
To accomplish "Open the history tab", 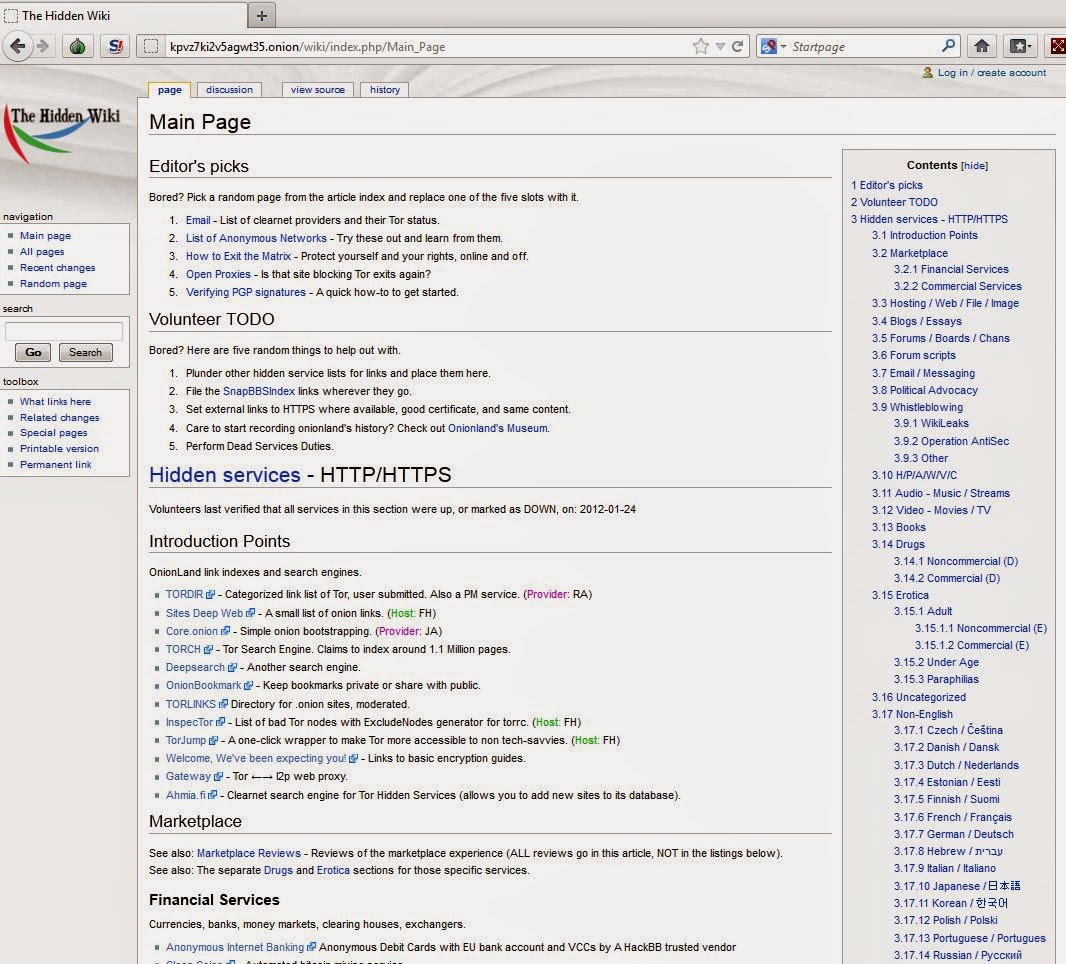I will pyautogui.click(x=385, y=90).
